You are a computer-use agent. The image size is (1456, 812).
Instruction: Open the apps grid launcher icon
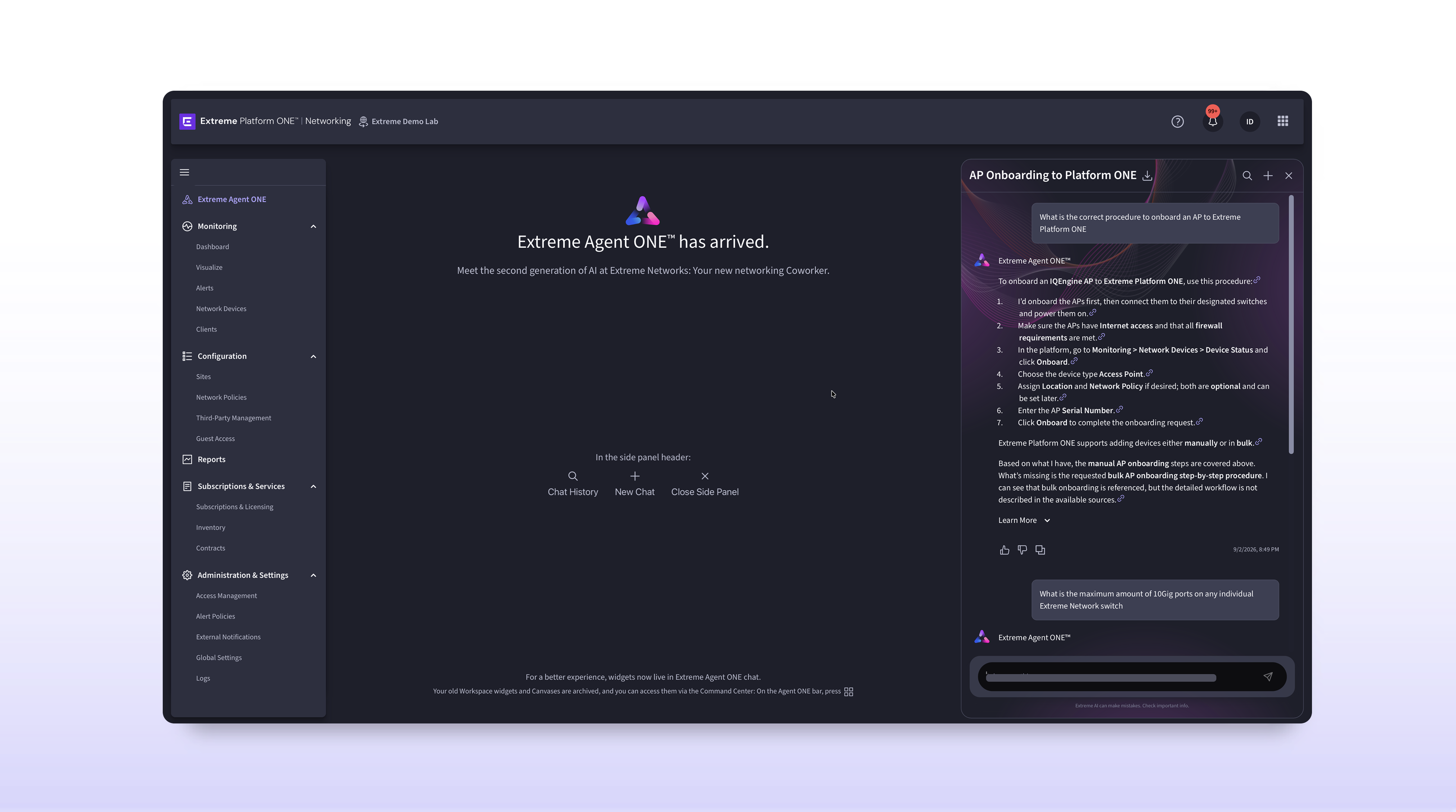[x=1282, y=121]
